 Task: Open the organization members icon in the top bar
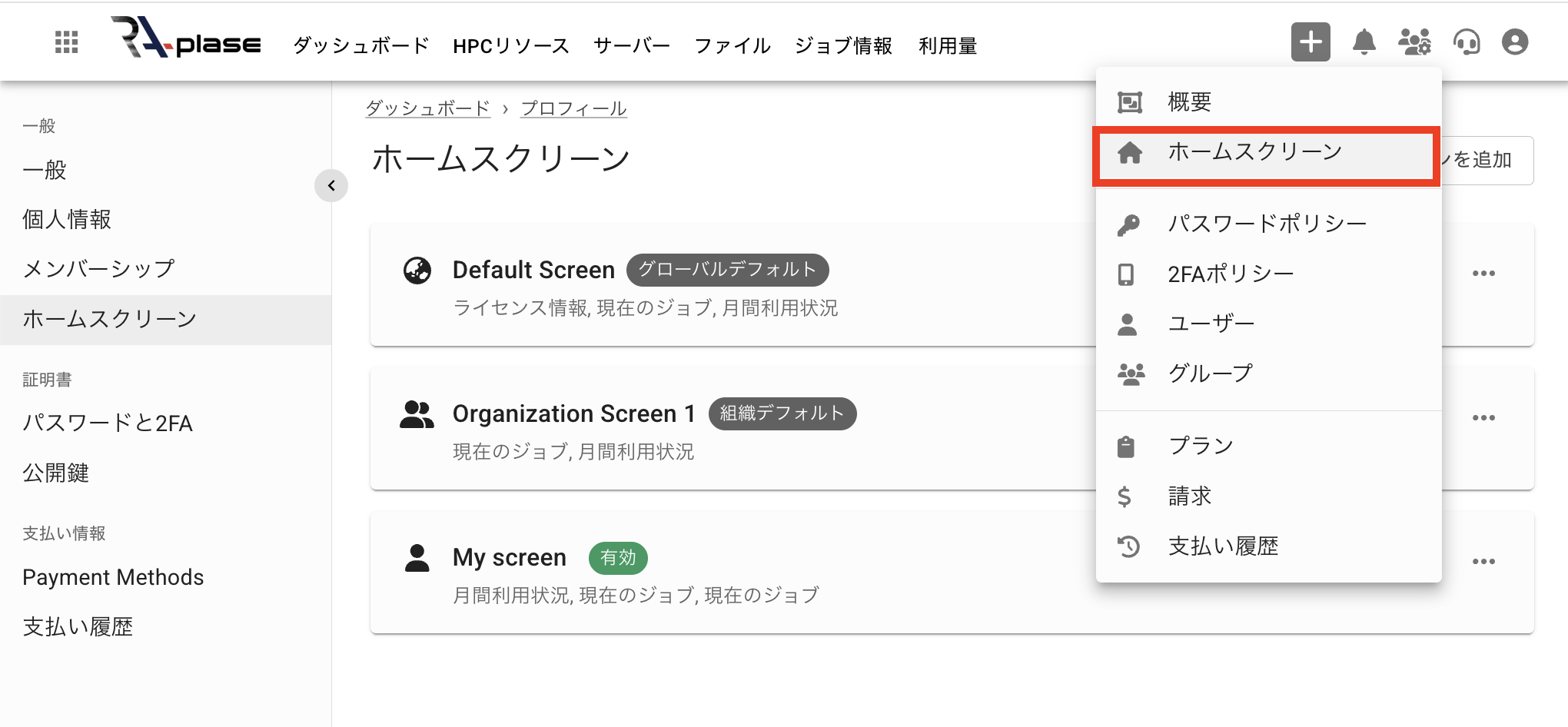click(1415, 42)
